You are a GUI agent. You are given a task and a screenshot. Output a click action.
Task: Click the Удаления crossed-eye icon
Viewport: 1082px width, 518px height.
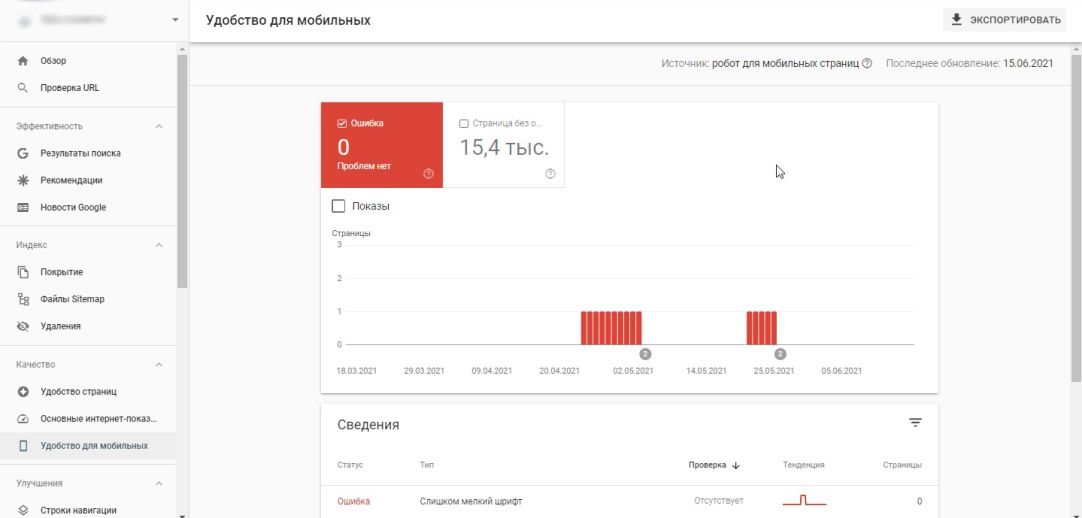(23, 326)
